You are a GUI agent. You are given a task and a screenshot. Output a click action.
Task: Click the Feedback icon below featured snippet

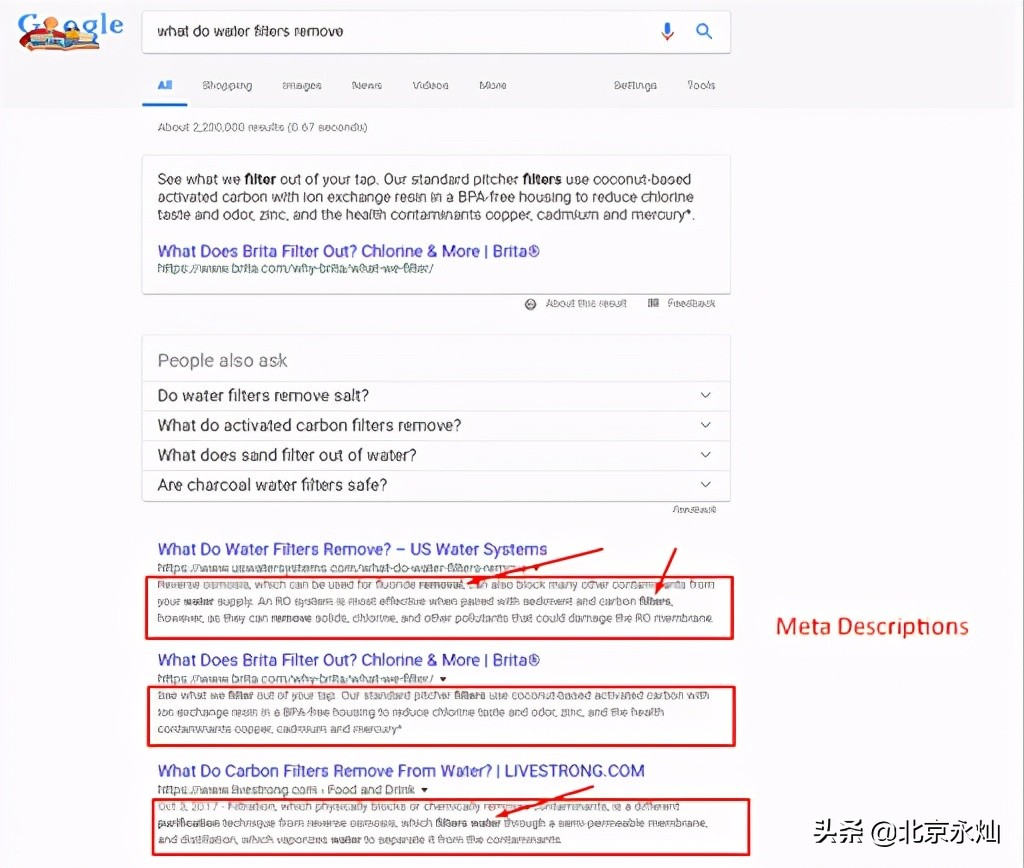653,304
